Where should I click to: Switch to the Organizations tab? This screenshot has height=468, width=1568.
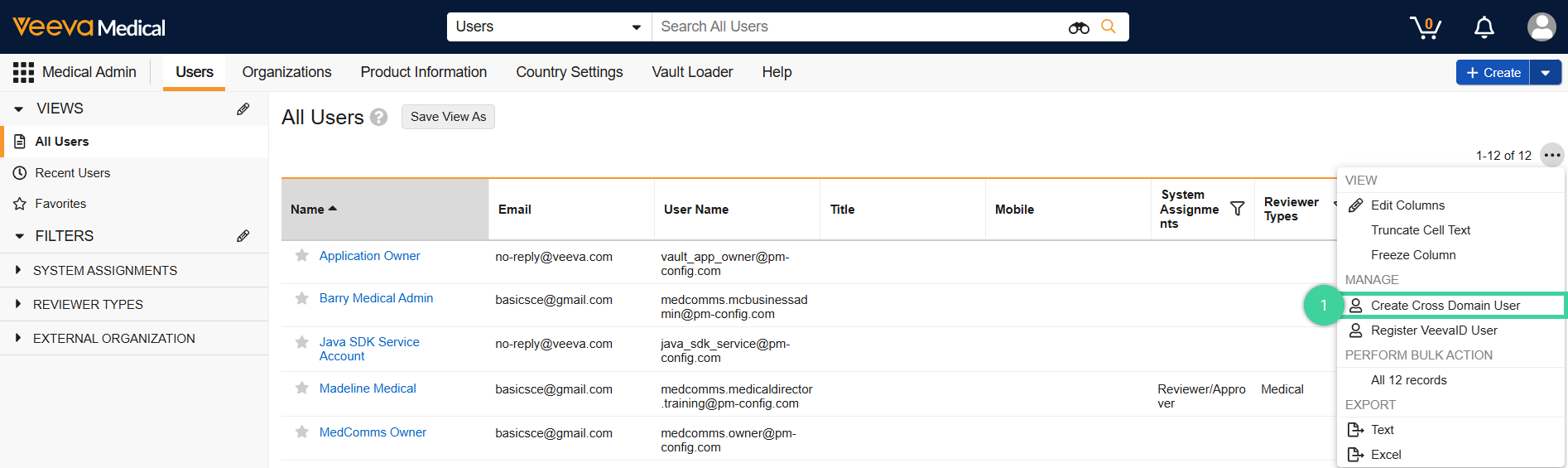point(286,72)
